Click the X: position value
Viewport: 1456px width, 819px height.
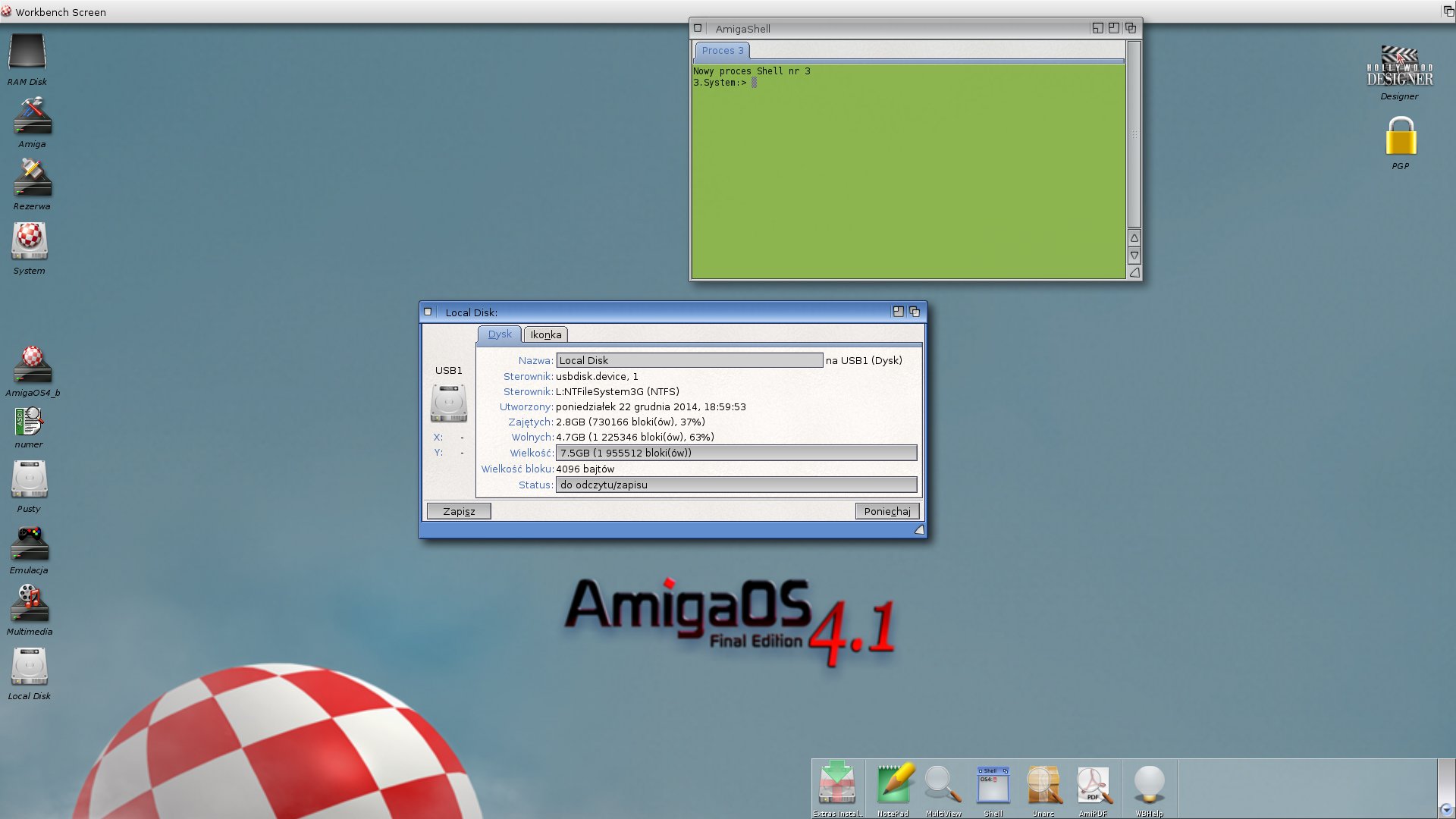point(462,438)
